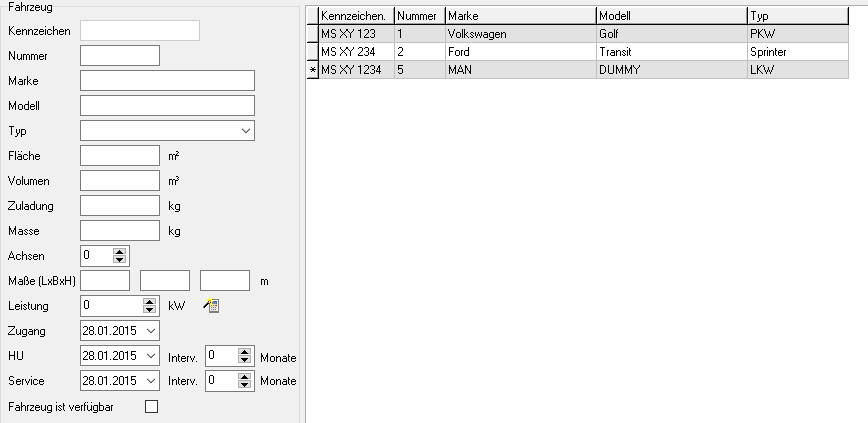
Task: Click the 'Transit' cell
Action: 672,51
